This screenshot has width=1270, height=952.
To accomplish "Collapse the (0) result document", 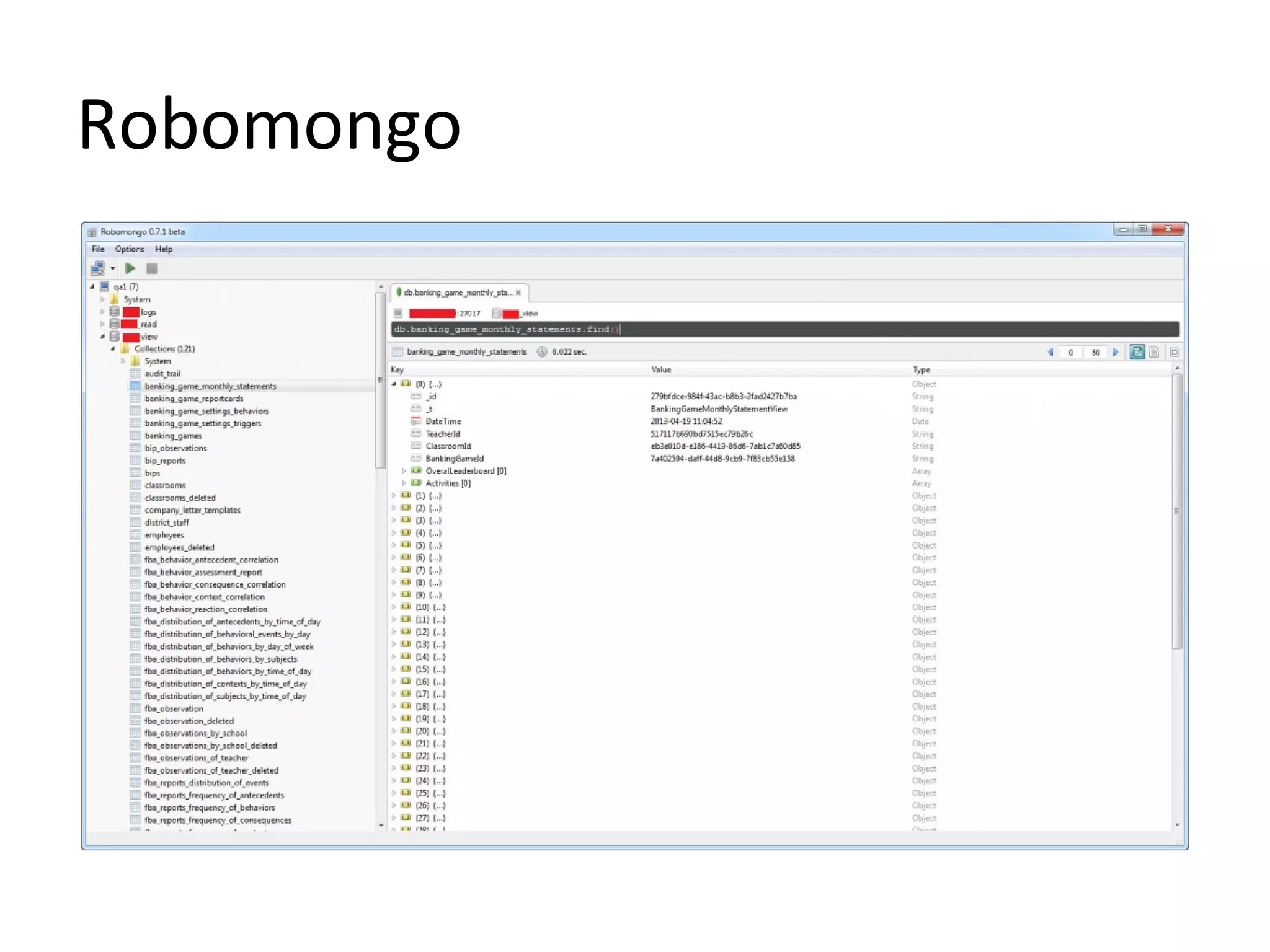I will 394,384.
